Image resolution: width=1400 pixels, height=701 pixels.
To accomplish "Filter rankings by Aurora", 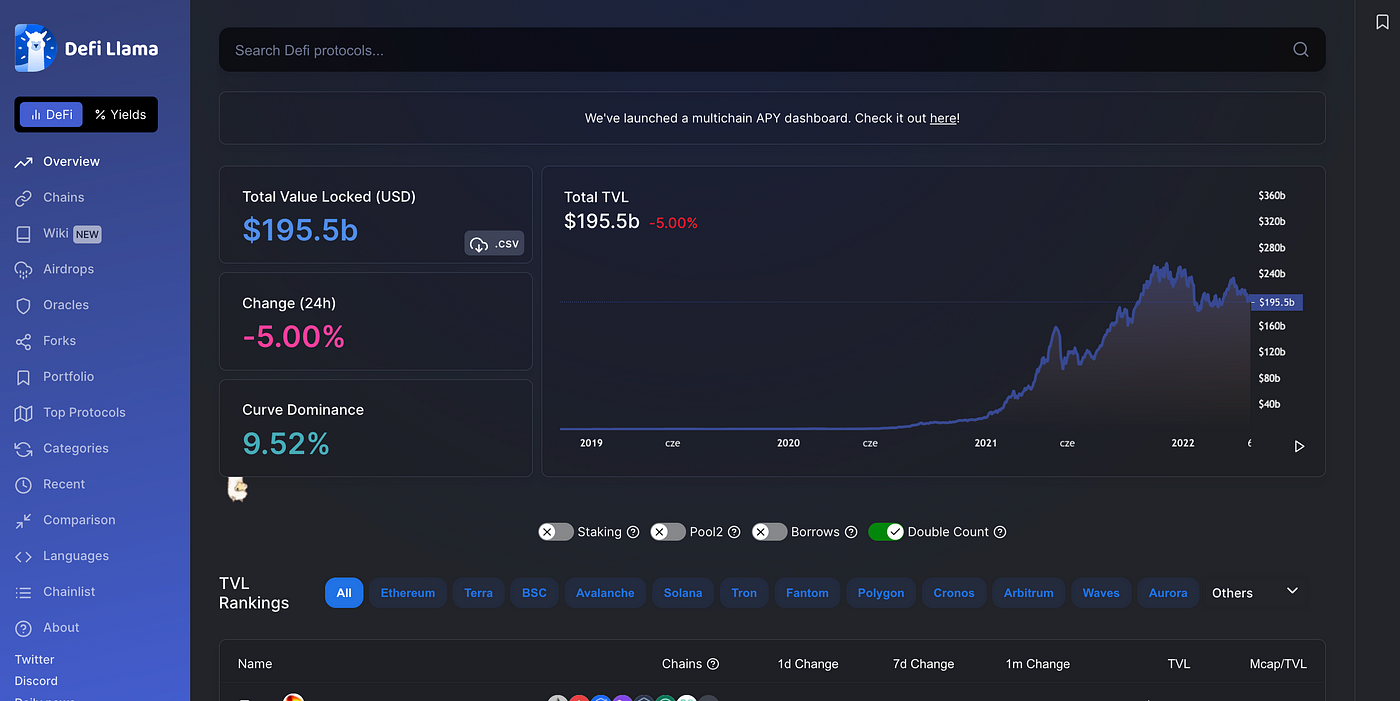I will (1168, 593).
